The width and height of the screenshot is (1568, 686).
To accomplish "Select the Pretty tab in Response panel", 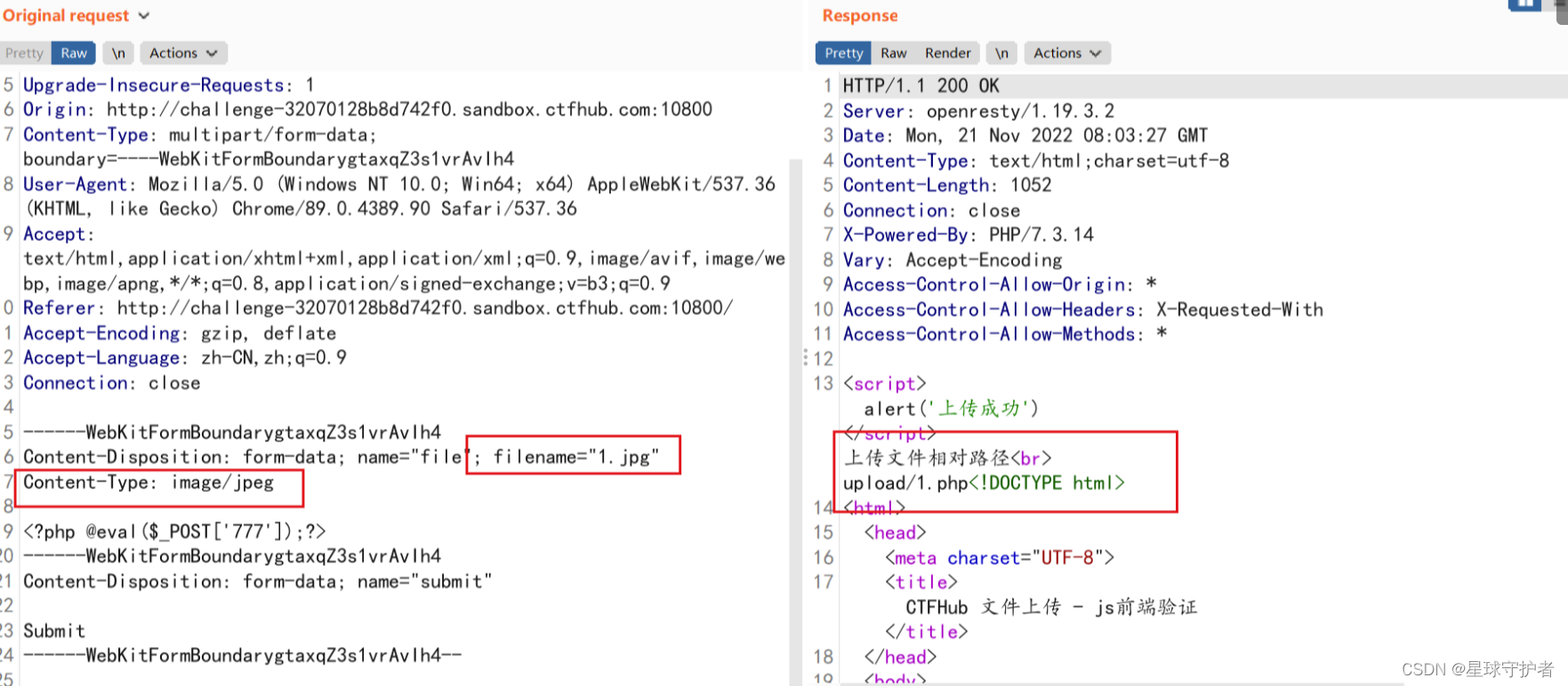I will click(x=843, y=53).
